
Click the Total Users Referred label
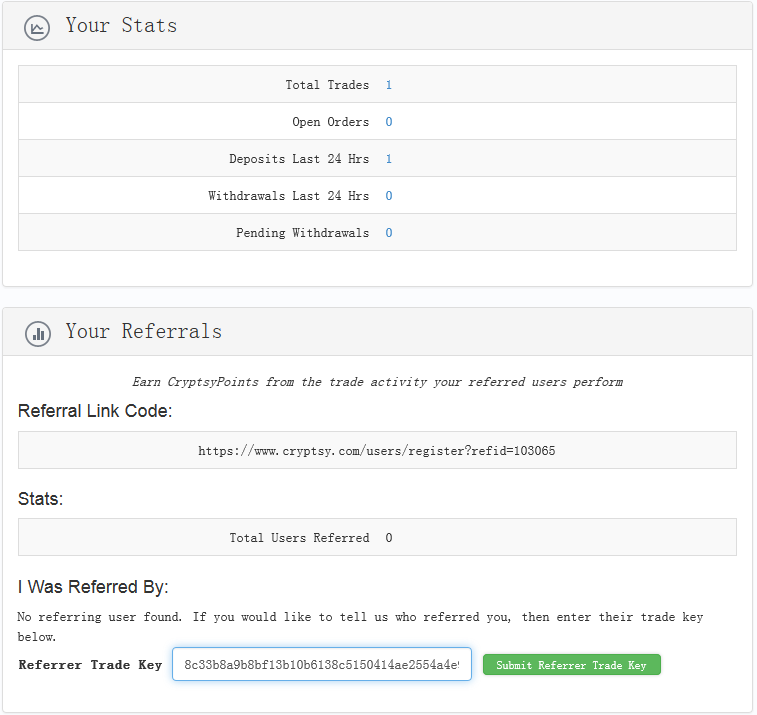[x=299, y=538]
